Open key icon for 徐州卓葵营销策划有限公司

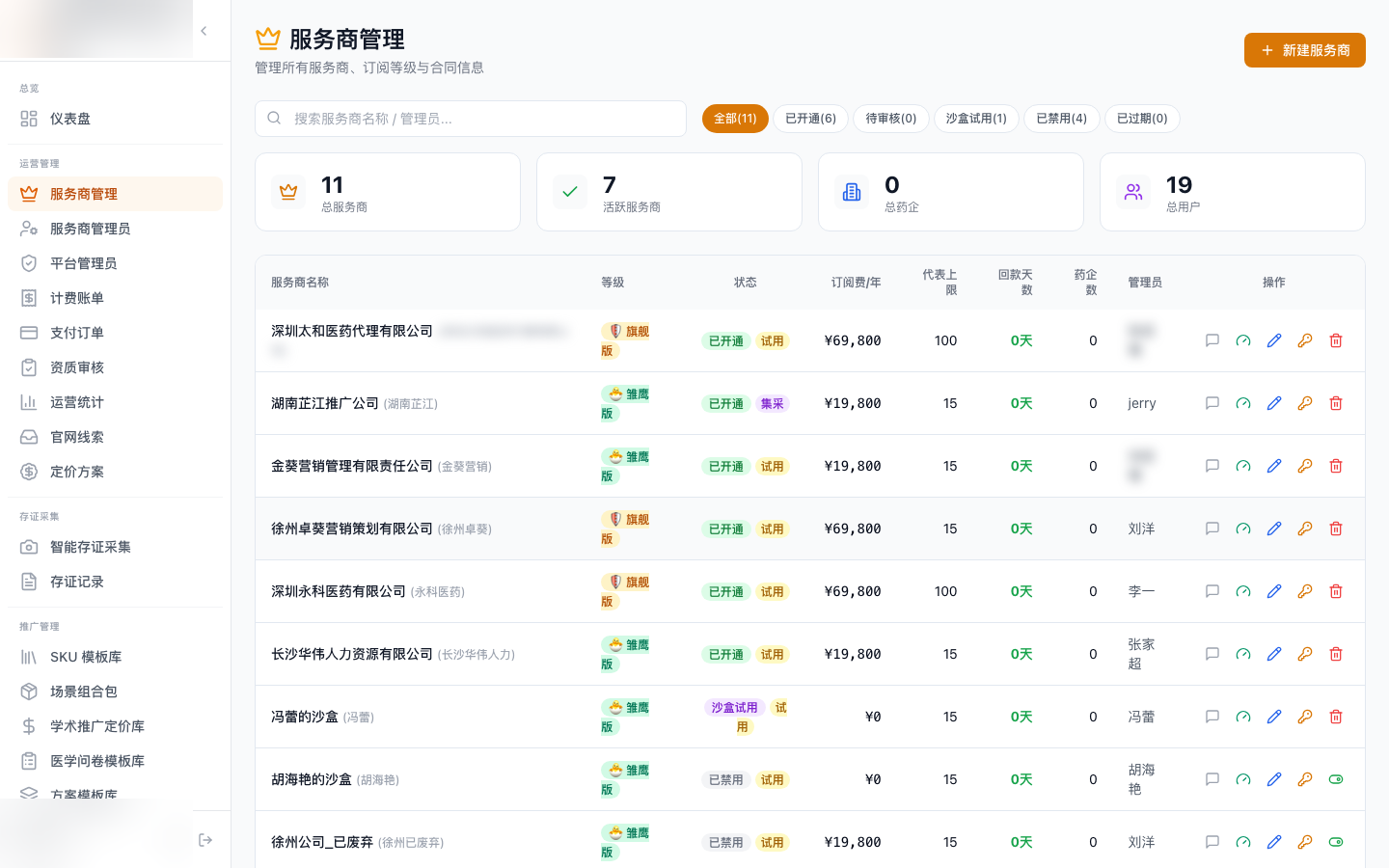click(1305, 529)
